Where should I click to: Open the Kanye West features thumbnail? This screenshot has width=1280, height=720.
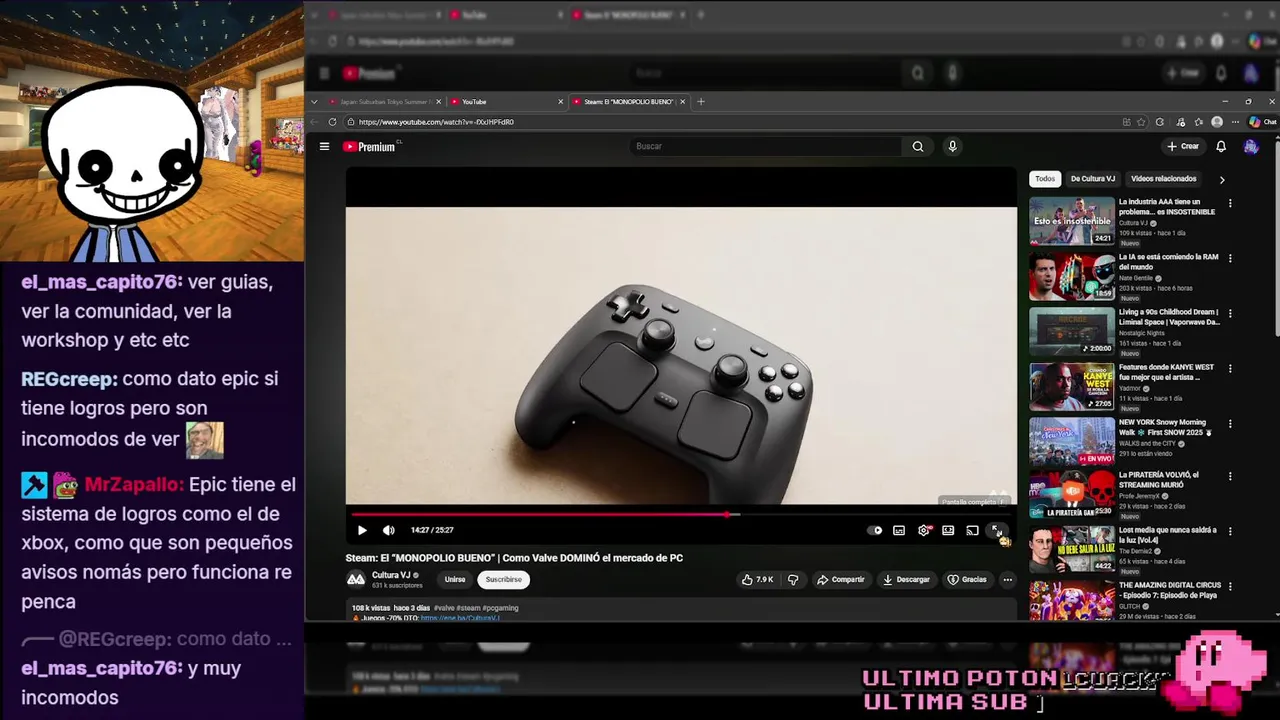click(1071, 387)
